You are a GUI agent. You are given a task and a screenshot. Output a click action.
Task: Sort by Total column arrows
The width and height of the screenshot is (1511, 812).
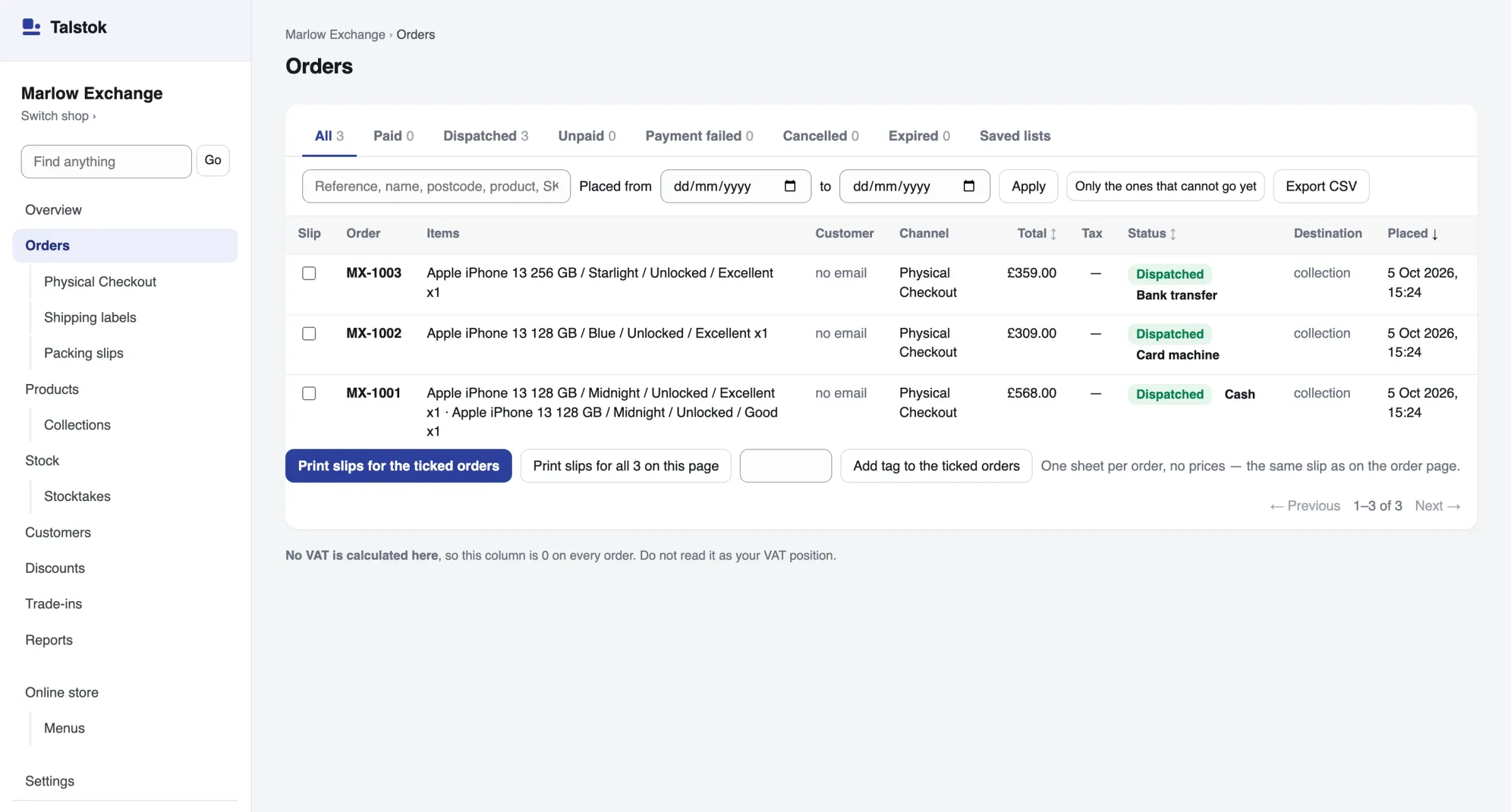click(1053, 234)
